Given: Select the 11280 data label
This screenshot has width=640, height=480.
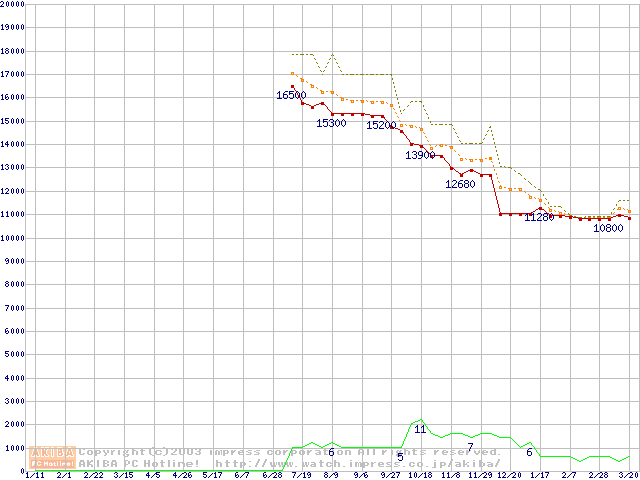Looking at the screenshot, I should pos(539,217).
